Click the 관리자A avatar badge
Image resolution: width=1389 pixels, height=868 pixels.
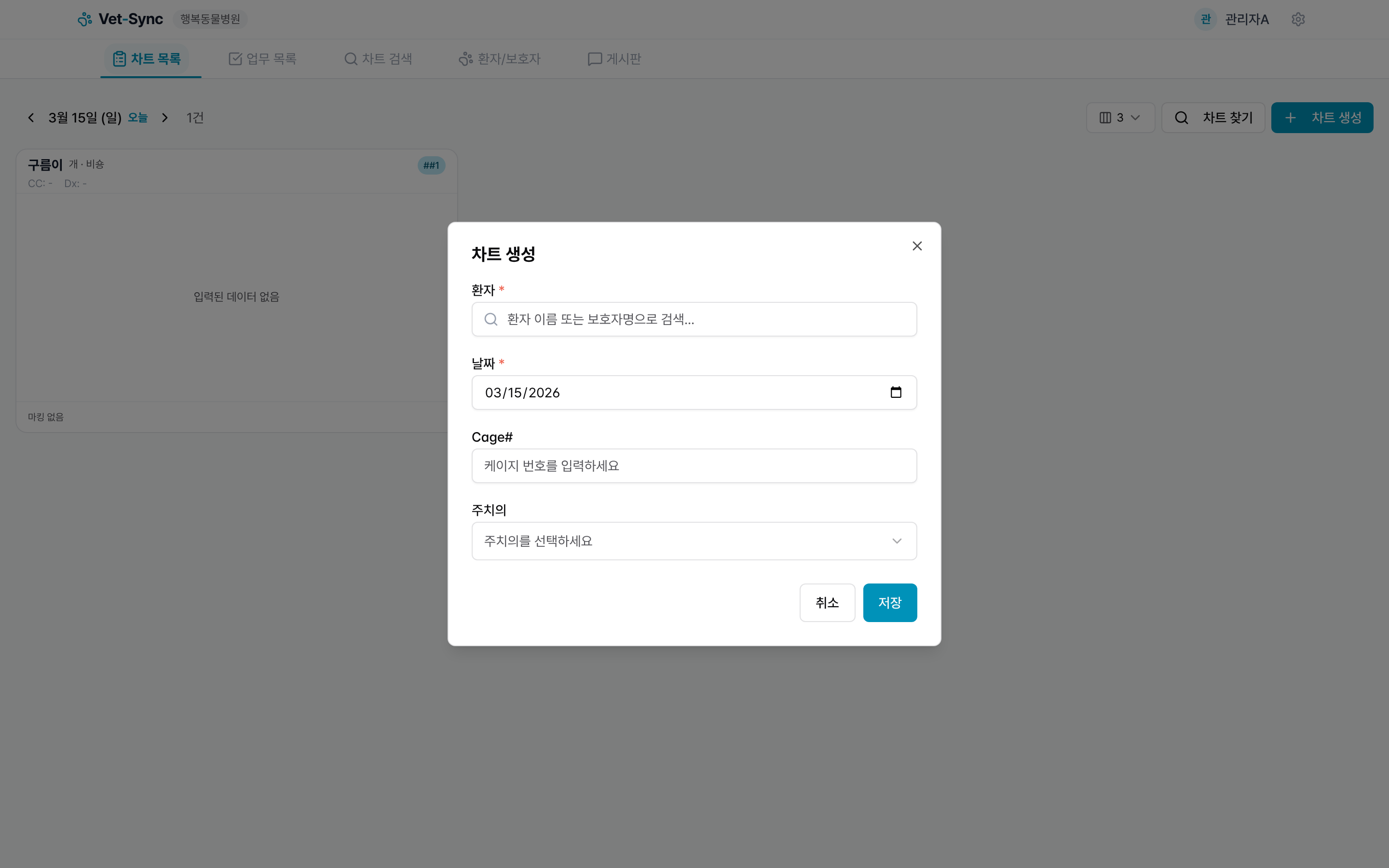coord(1205,19)
